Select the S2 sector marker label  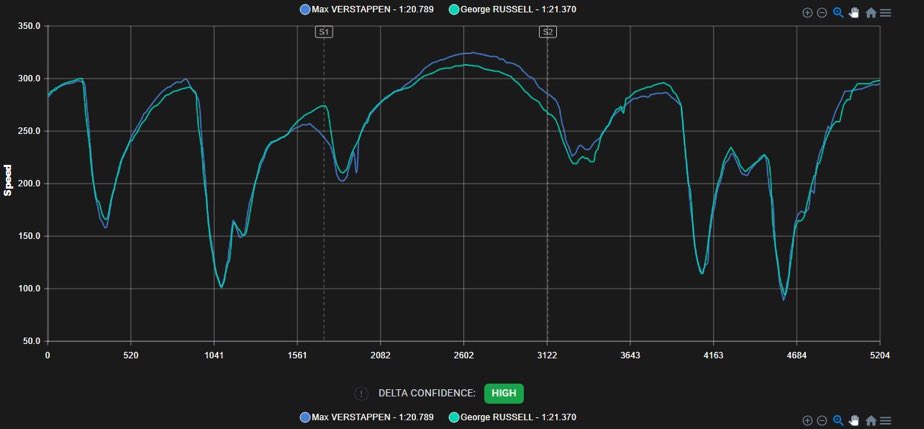pyautogui.click(x=547, y=32)
